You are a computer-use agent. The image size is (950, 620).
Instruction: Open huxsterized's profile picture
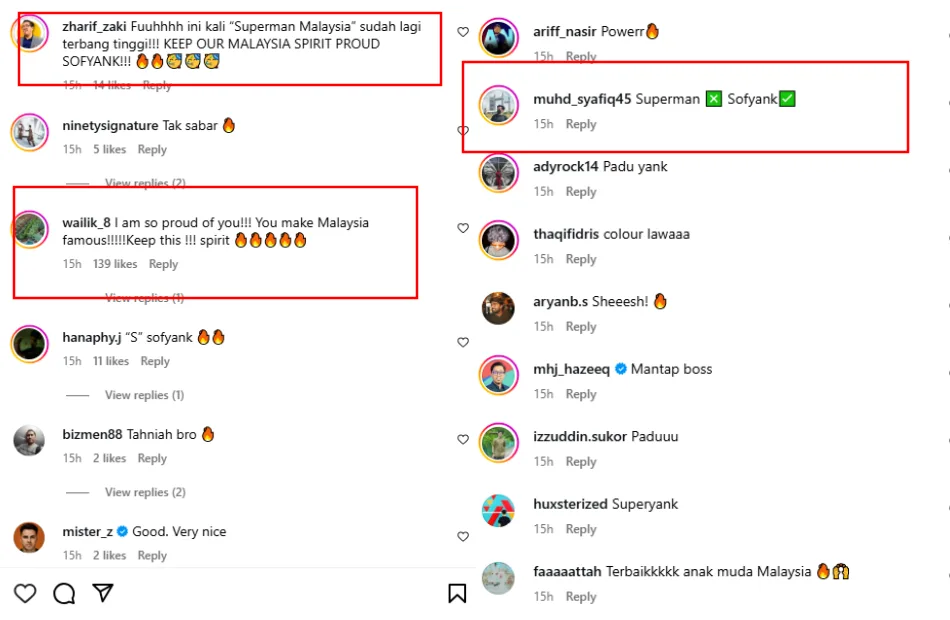point(498,511)
